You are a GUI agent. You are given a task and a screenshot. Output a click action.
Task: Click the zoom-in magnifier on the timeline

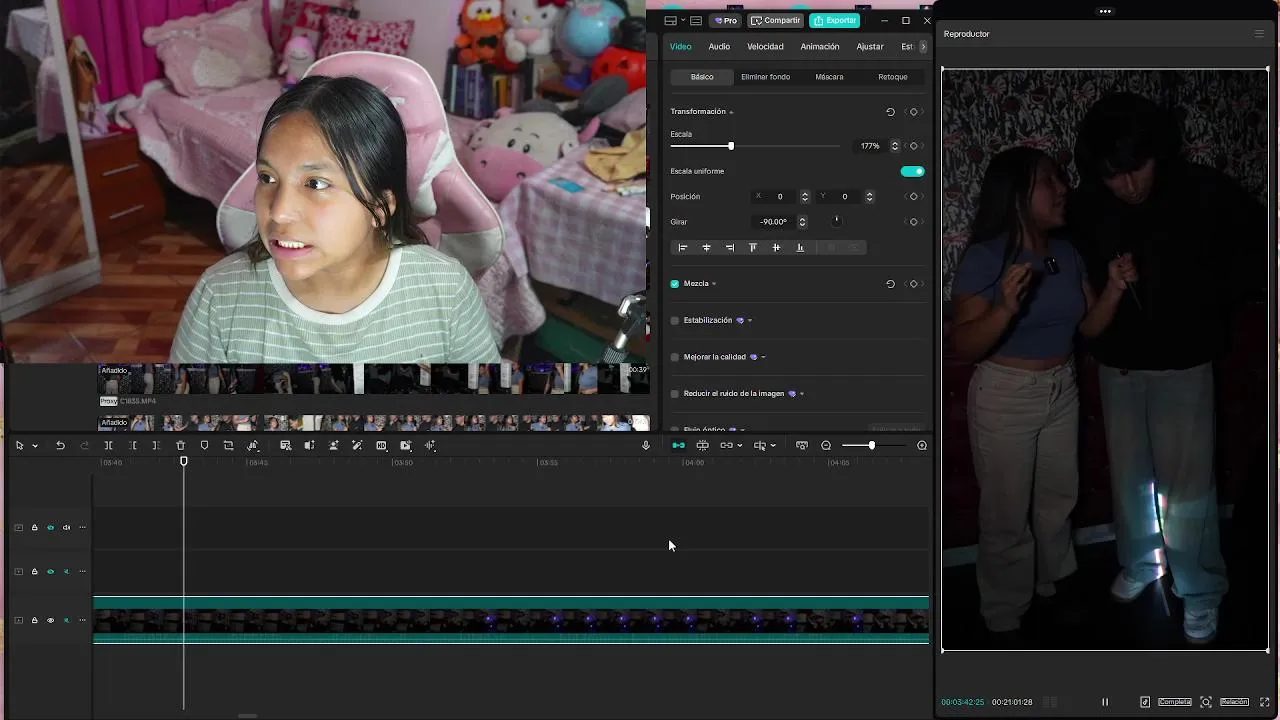point(922,445)
